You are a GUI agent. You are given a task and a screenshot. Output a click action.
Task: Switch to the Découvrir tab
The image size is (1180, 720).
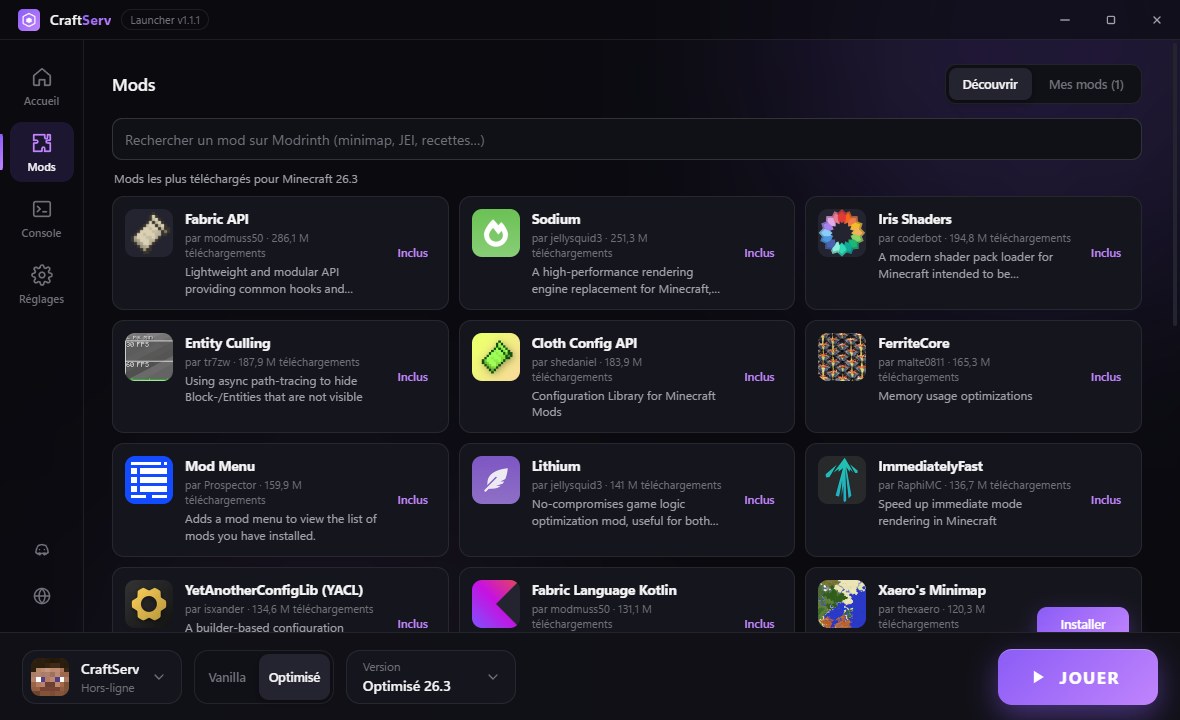coord(990,84)
